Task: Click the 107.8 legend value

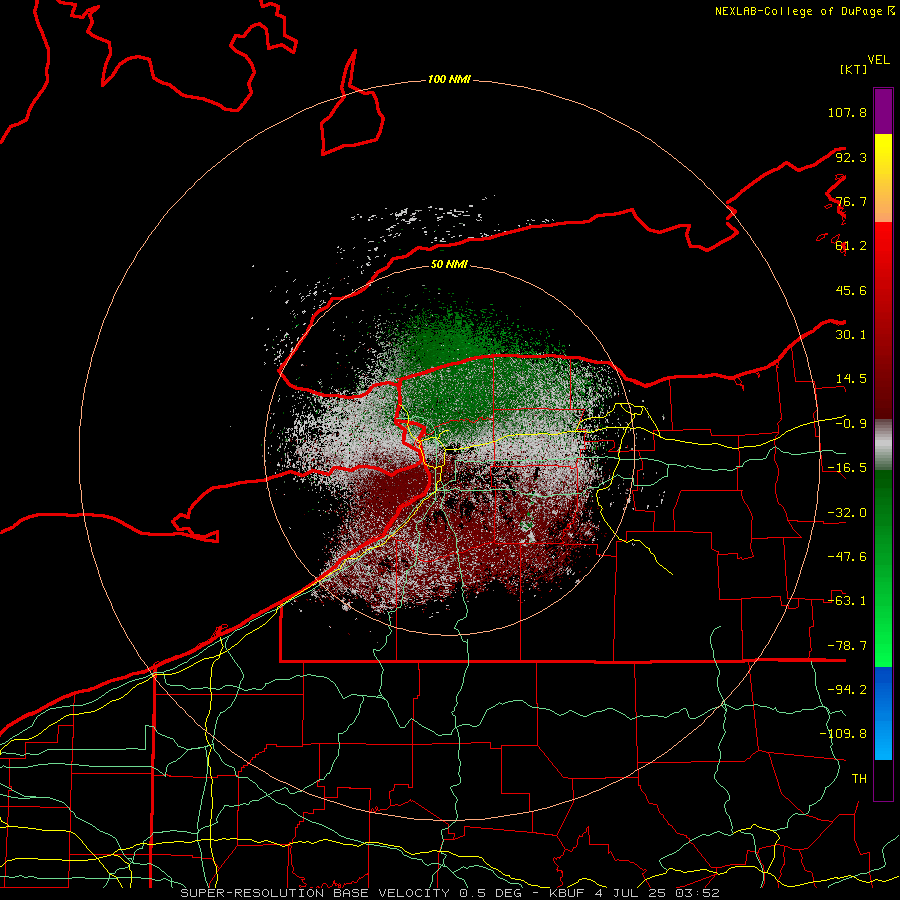Action: click(847, 112)
